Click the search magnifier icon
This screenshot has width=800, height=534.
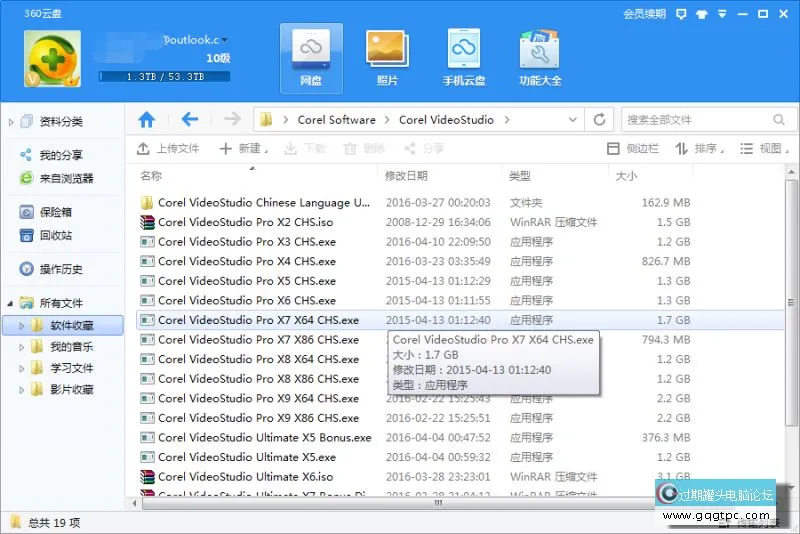[779, 120]
